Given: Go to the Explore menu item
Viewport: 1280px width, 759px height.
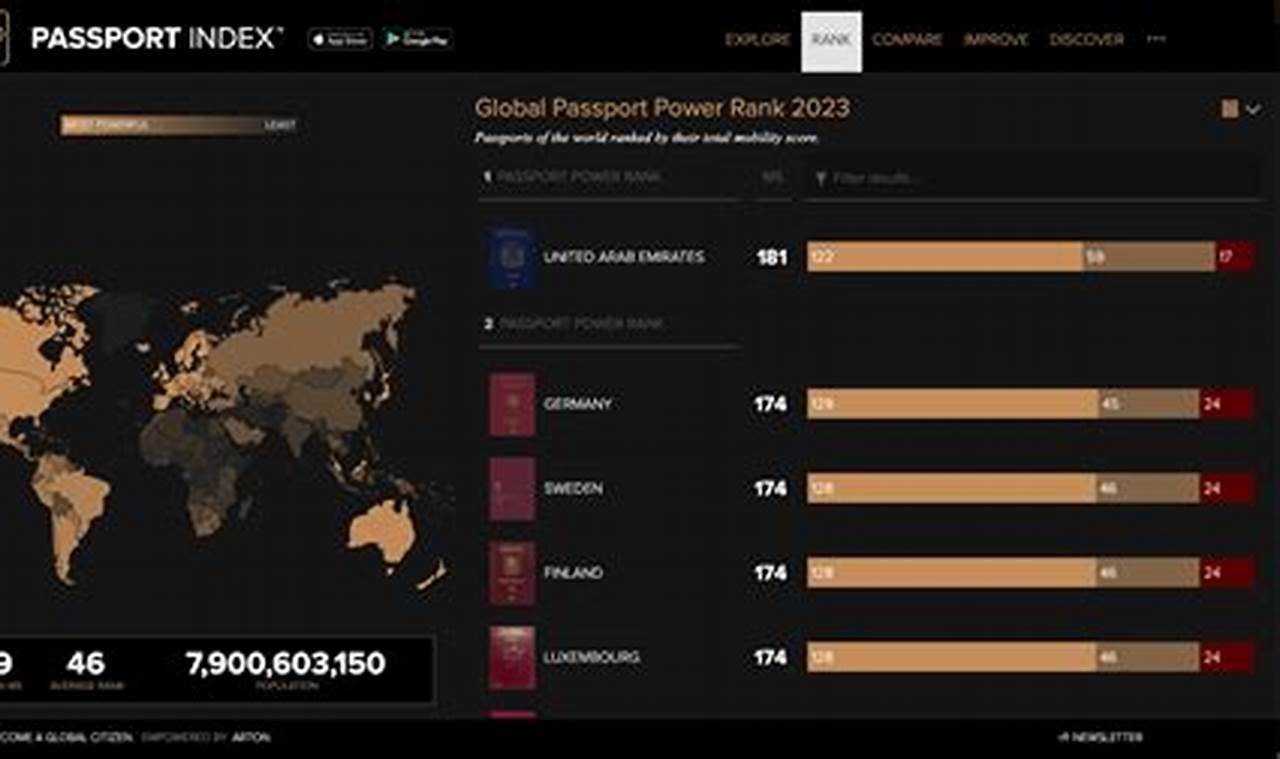Looking at the screenshot, I should [757, 40].
